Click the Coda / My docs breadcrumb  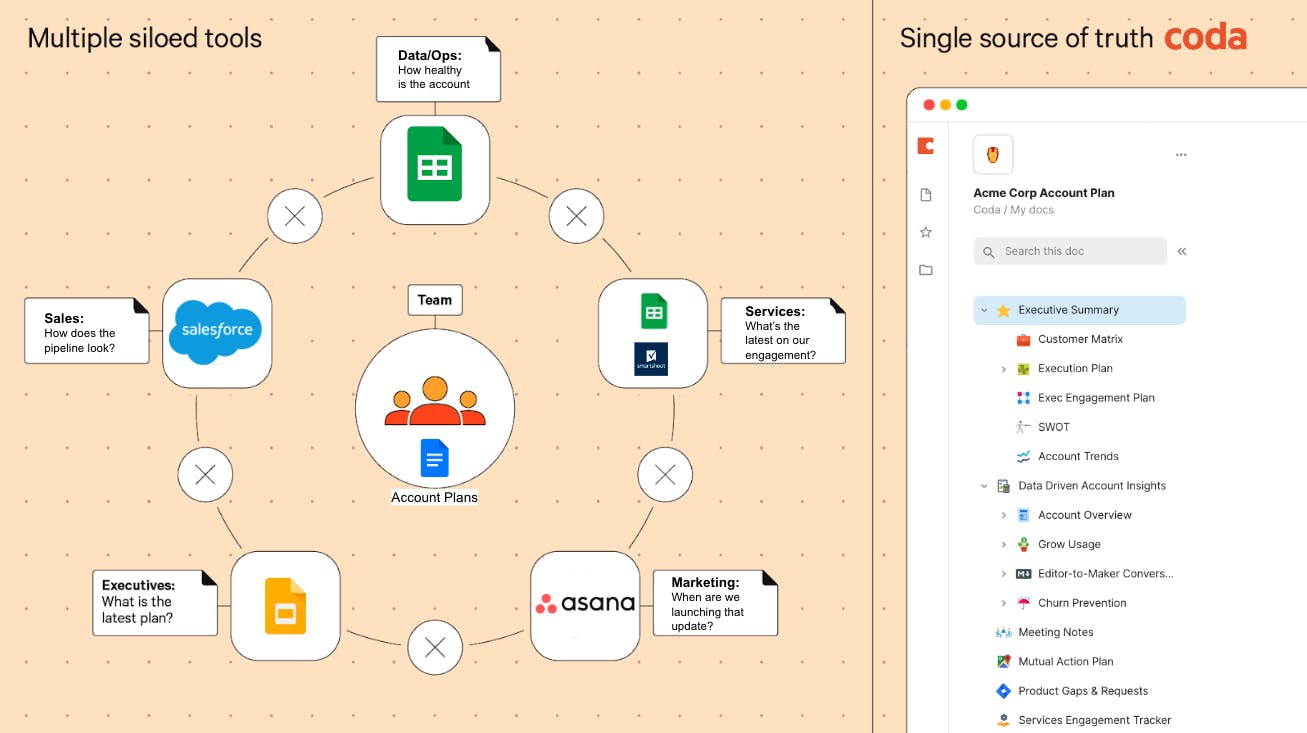tap(1014, 210)
